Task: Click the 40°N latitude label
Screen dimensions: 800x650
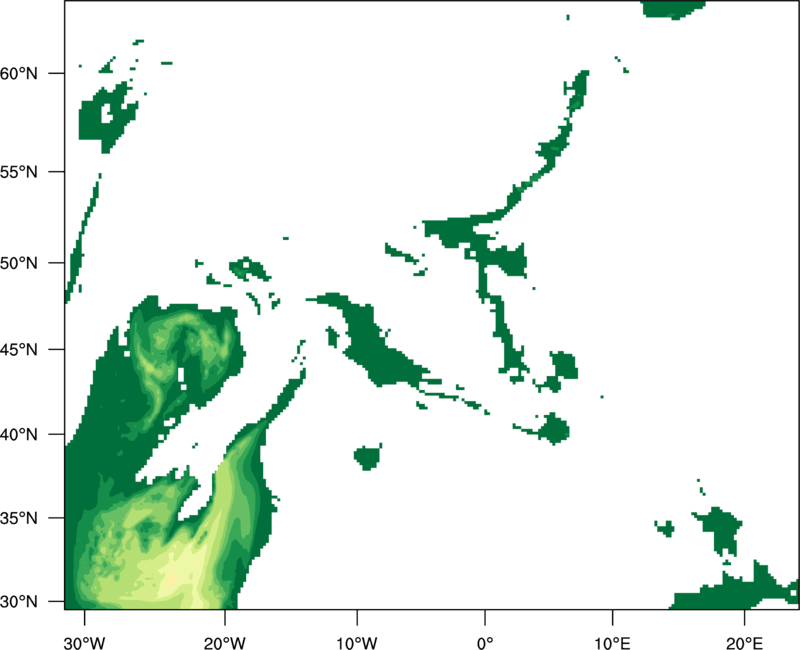Action: [19, 434]
